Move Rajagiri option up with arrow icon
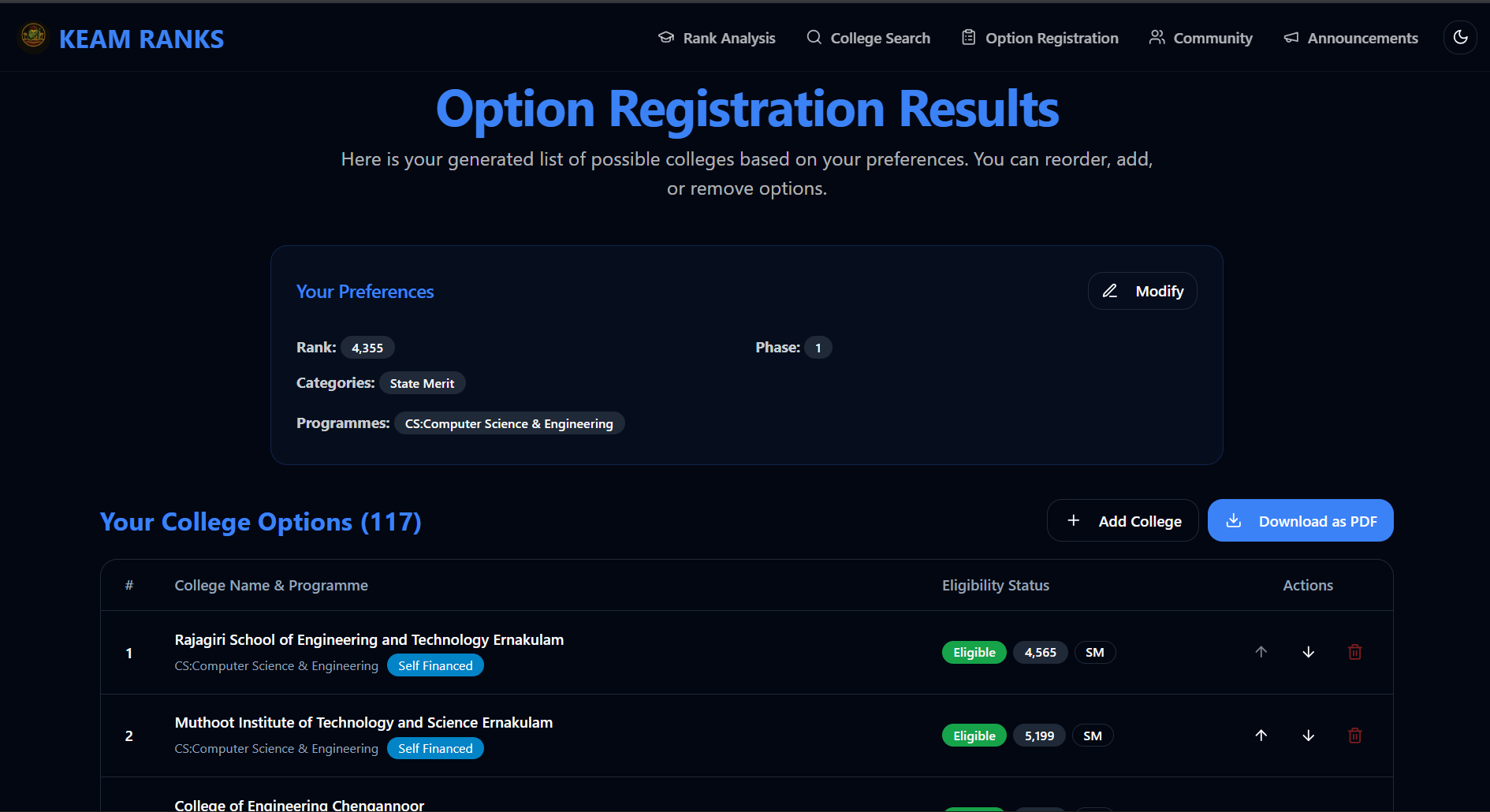 pyautogui.click(x=1261, y=652)
